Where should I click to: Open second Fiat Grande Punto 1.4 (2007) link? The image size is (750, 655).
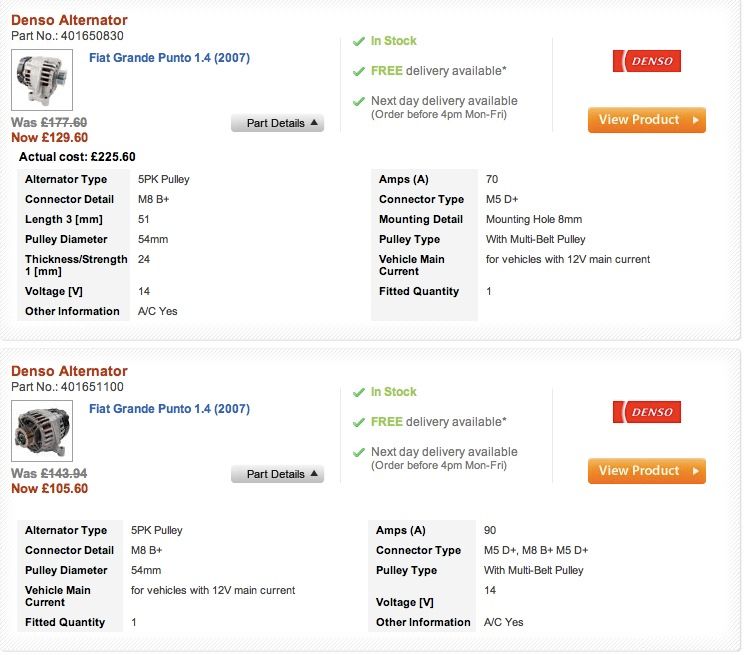tap(169, 409)
